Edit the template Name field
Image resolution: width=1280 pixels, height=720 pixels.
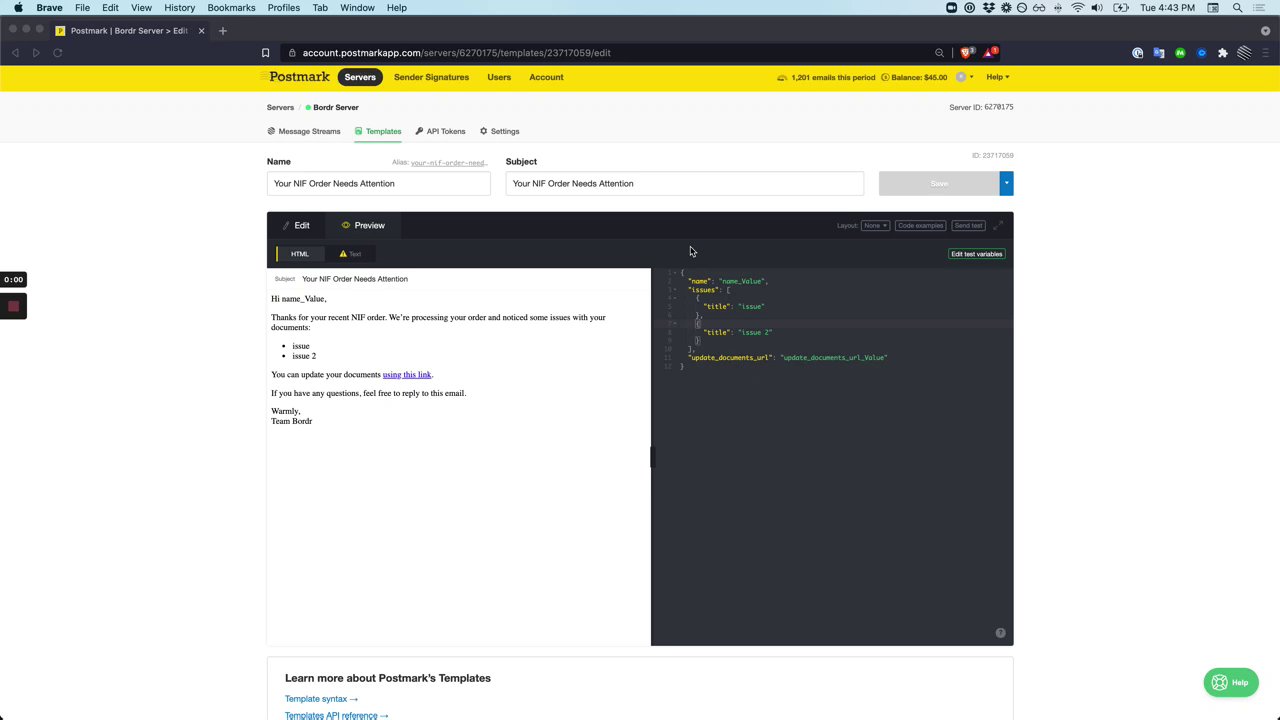click(x=379, y=183)
